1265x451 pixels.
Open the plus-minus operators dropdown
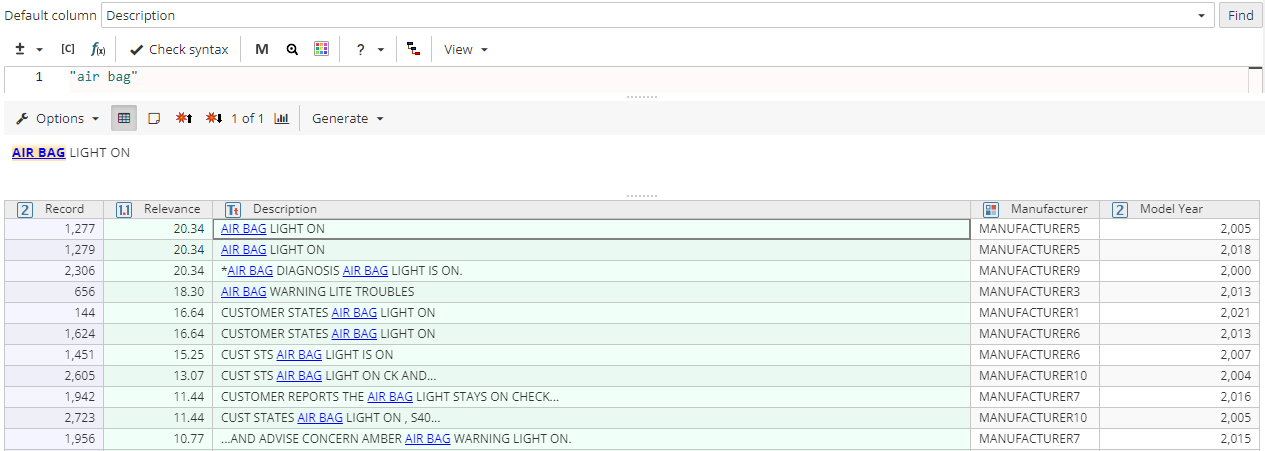pos(29,49)
